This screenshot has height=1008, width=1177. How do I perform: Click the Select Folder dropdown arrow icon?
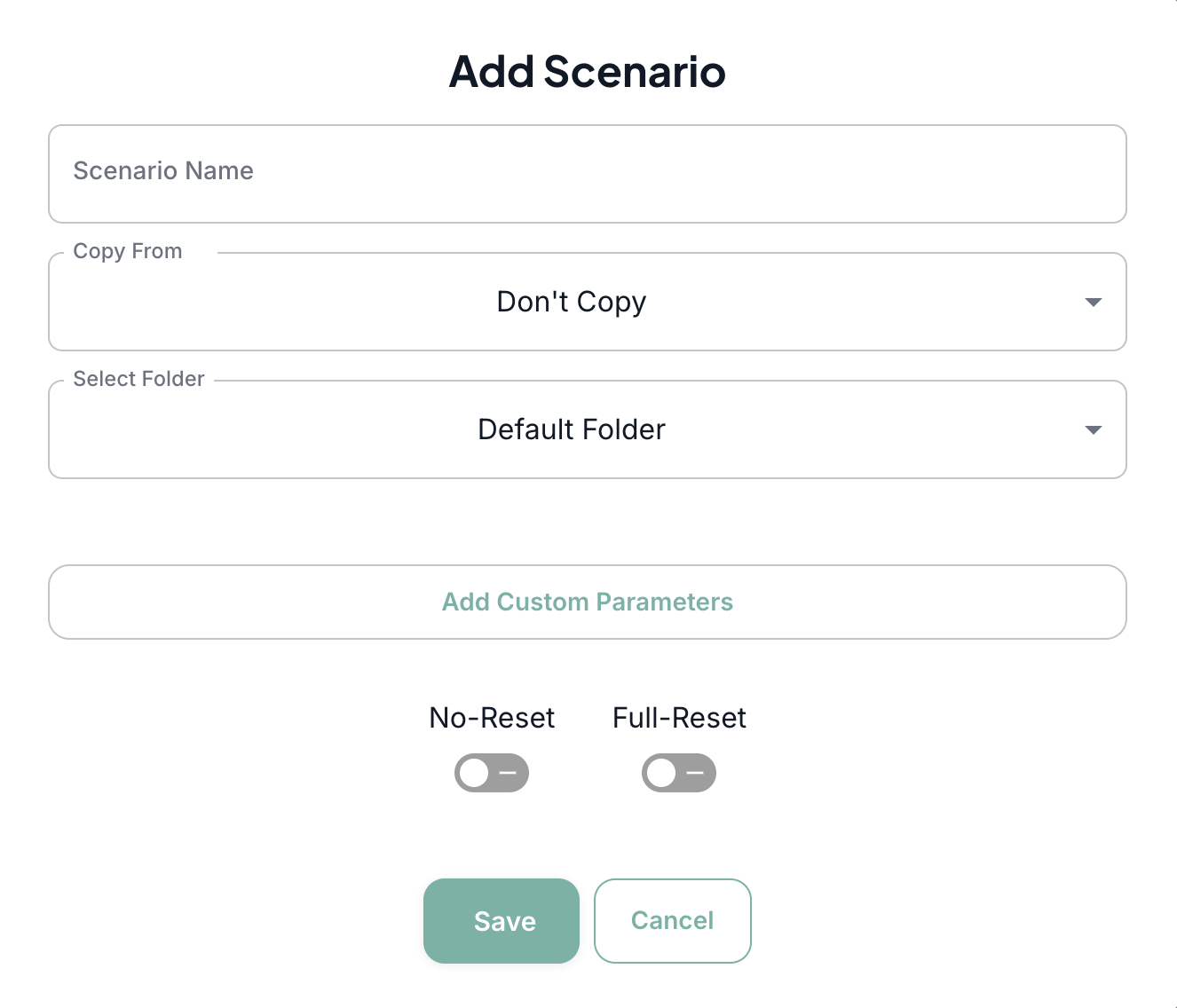pos(1094,430)
